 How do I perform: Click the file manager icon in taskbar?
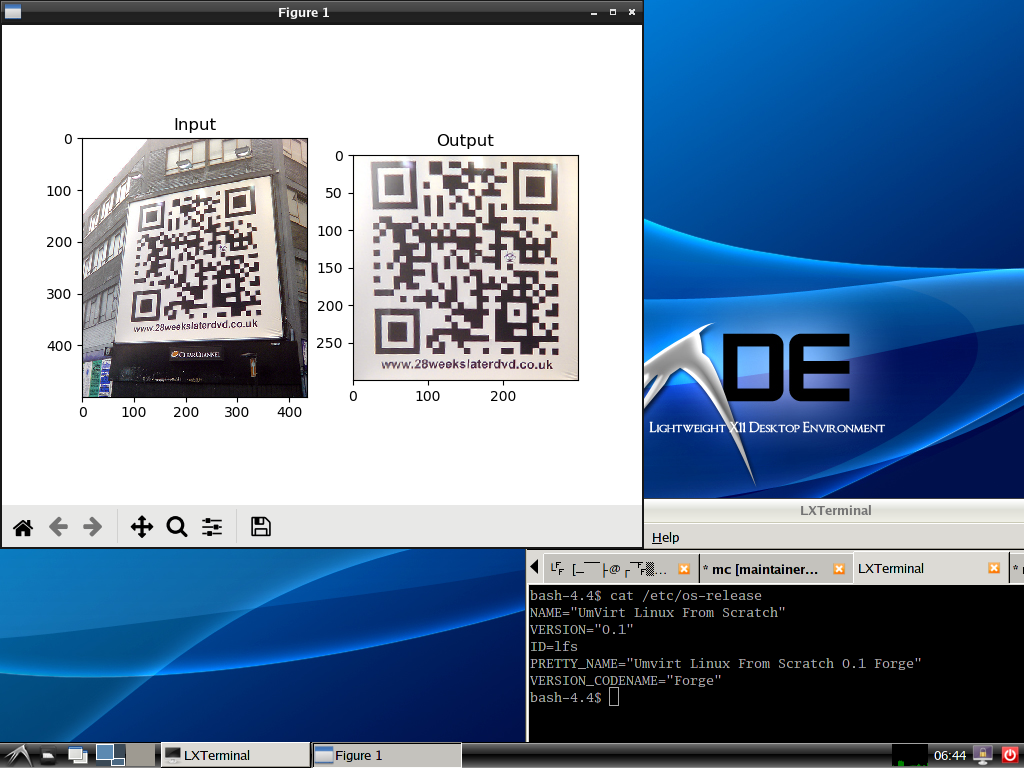pos(48,755)
